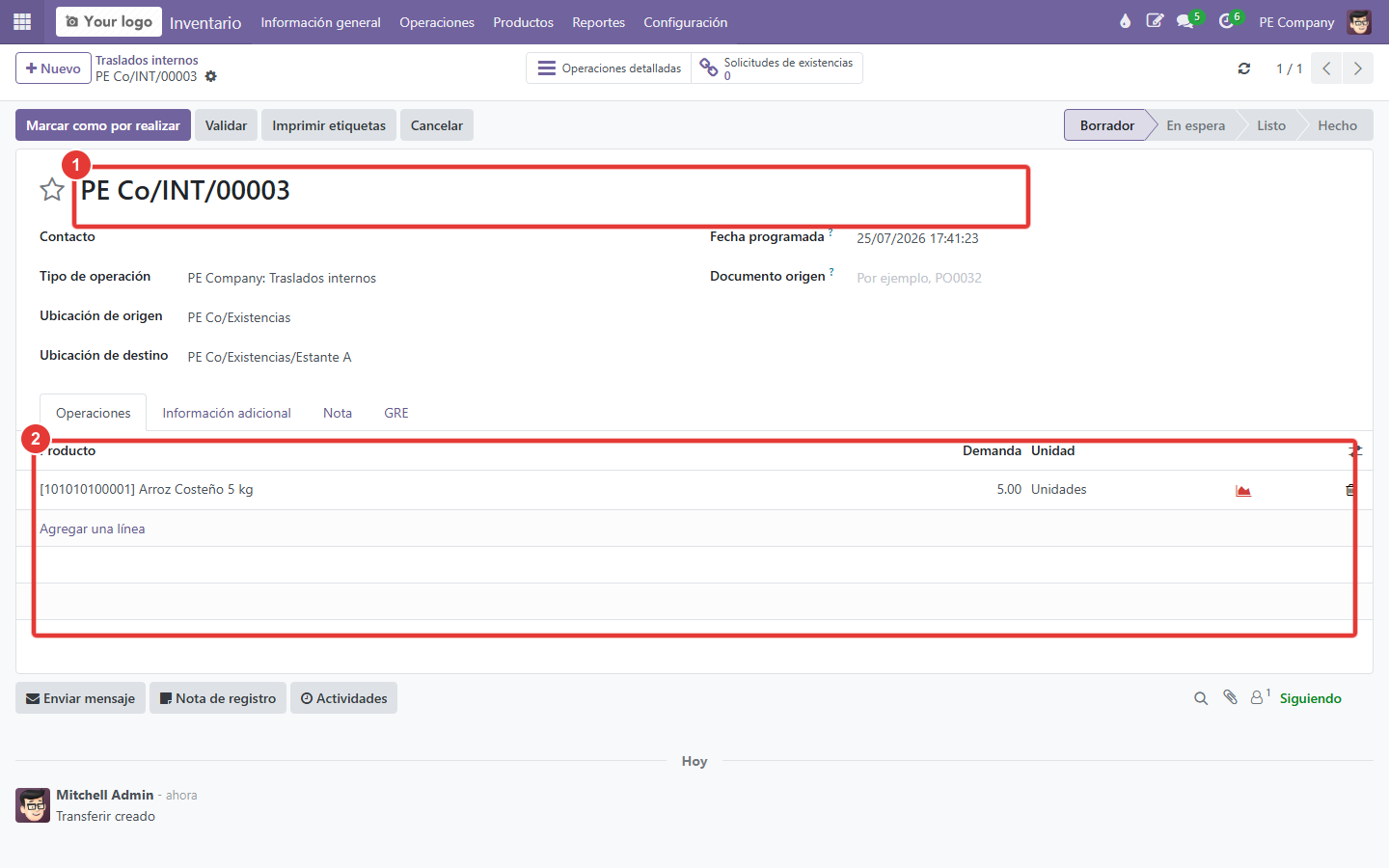Mark transfer PE Co/INT/00003 as favorite star
The width and height of the screenshot is (1389, 868).
52,190
